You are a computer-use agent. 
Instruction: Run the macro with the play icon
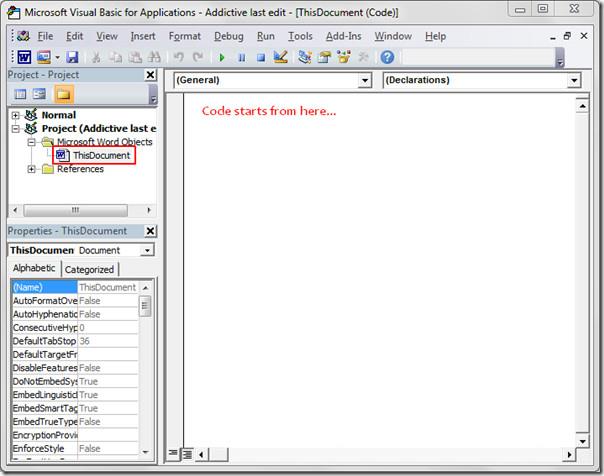point(222,58)
